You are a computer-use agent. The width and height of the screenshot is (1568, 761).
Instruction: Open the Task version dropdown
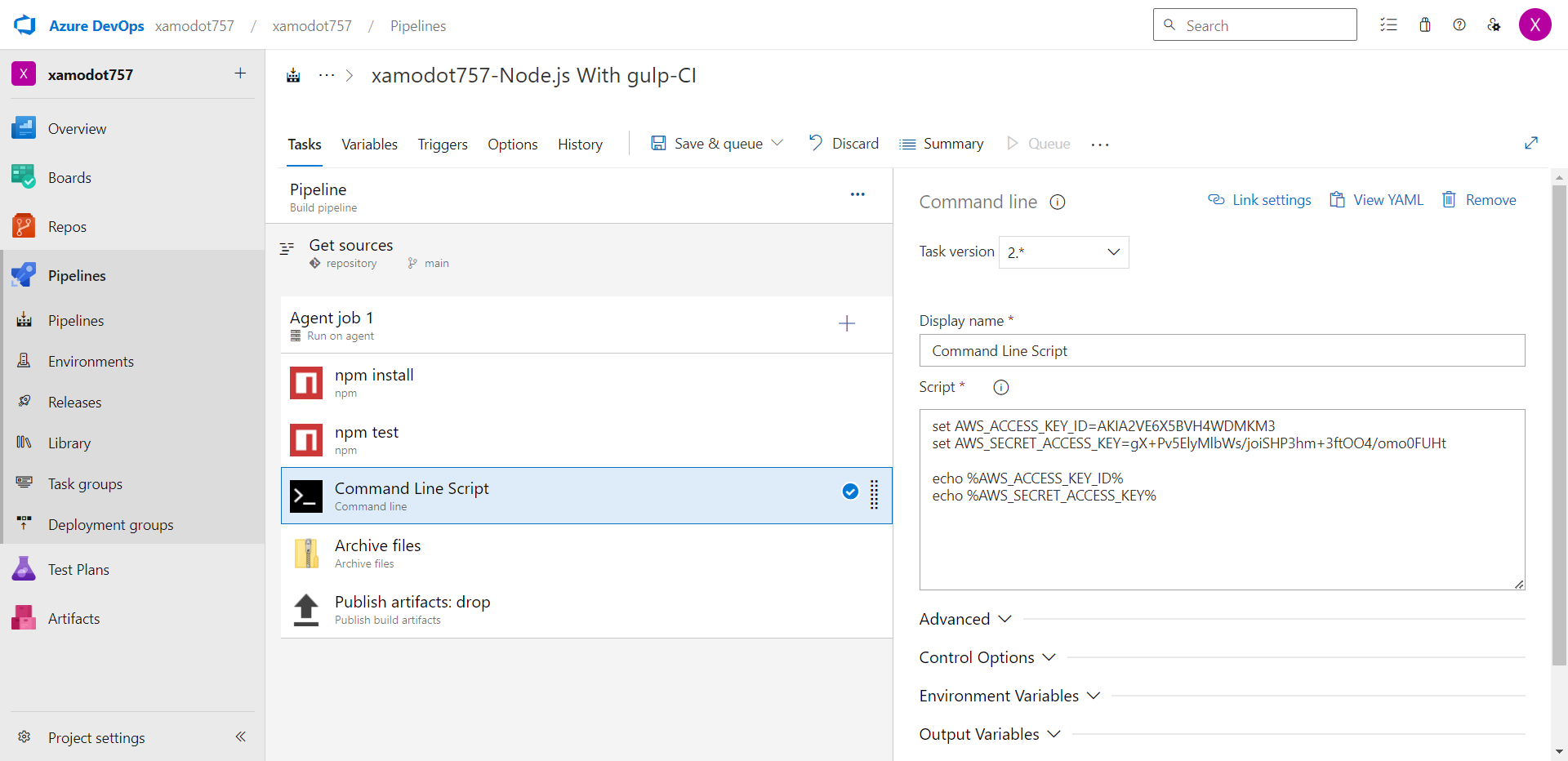click(x=1064, y=252)
